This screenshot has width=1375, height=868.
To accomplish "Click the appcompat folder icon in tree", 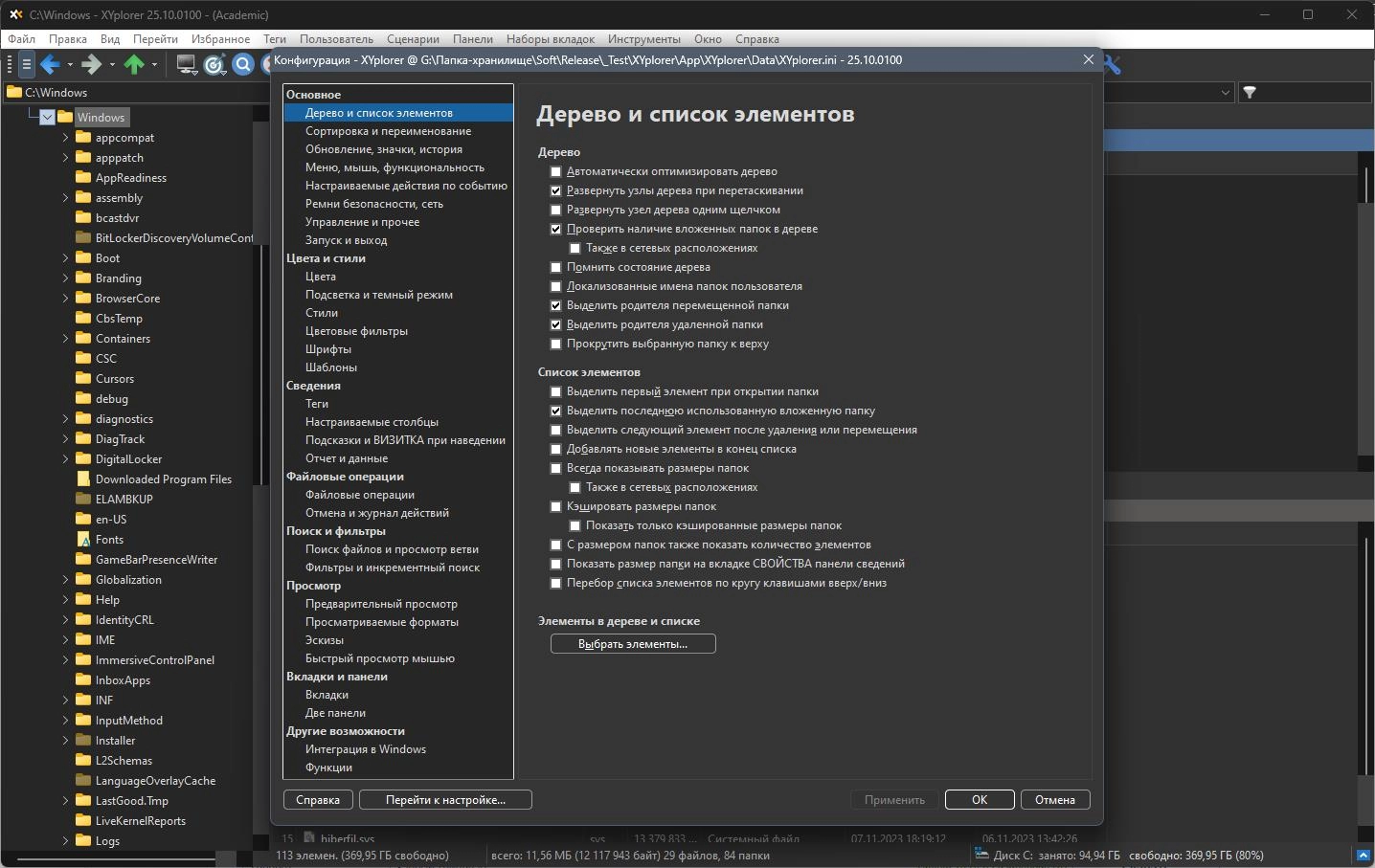I will pos(83,137).
